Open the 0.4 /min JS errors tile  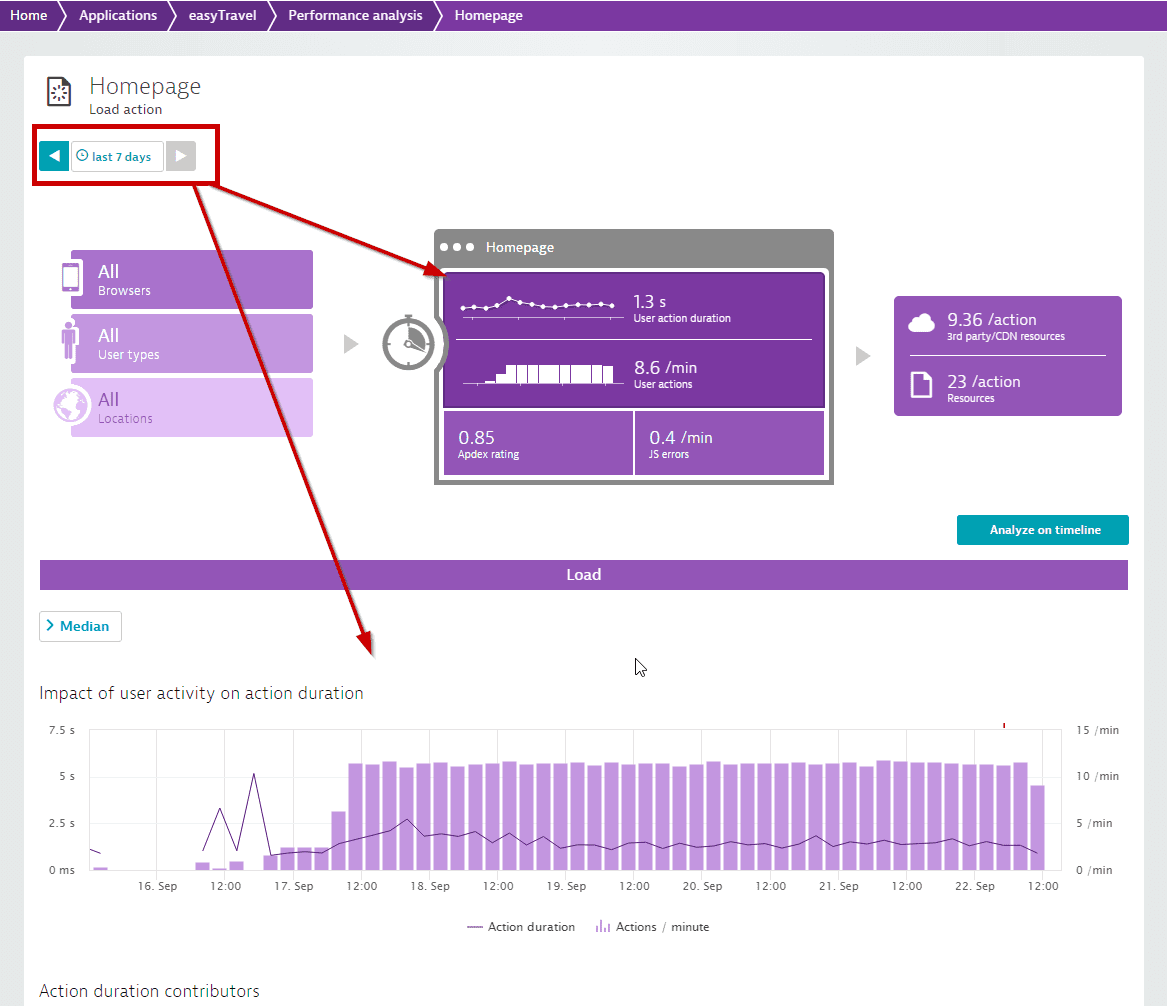[x=729, y=443]
